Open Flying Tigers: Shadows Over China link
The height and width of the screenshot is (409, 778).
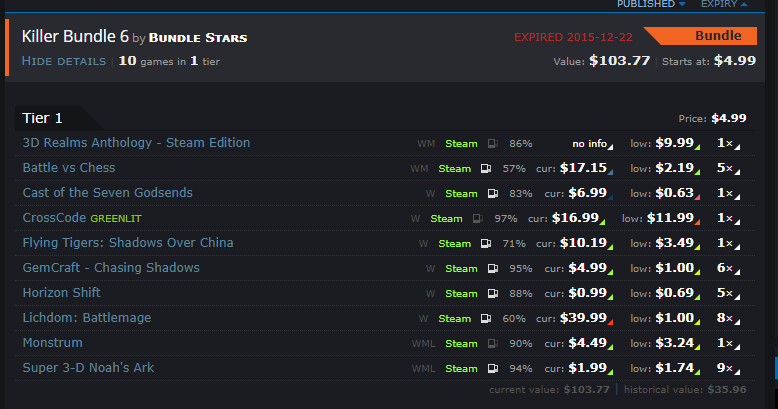point(128,243)
